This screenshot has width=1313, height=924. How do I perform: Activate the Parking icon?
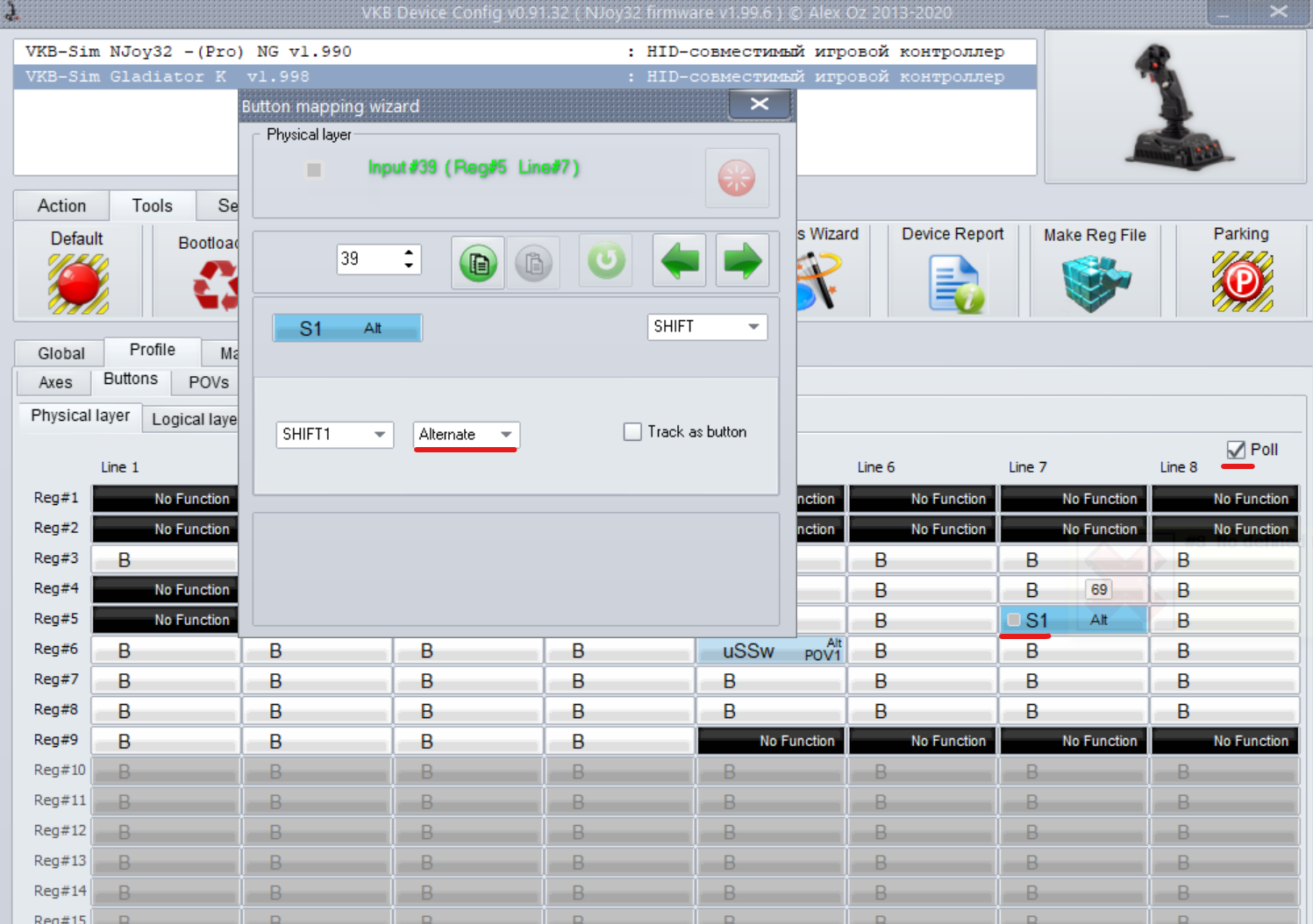[x=1242, y=281]
